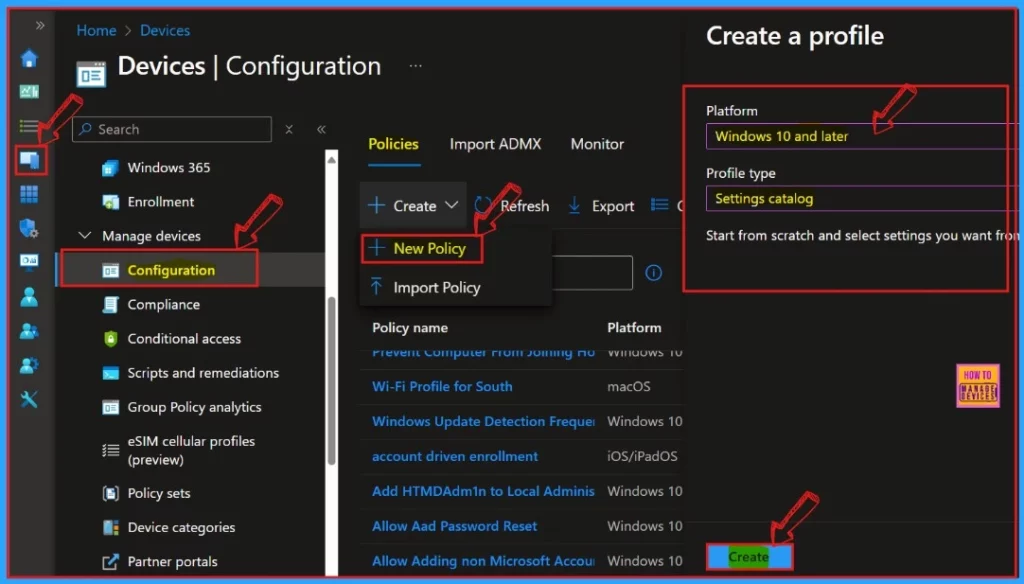Open Policy sets in the sidebar
This screenshot has width=1024, height=584.
pyautogui.click(x=159, y=493)
